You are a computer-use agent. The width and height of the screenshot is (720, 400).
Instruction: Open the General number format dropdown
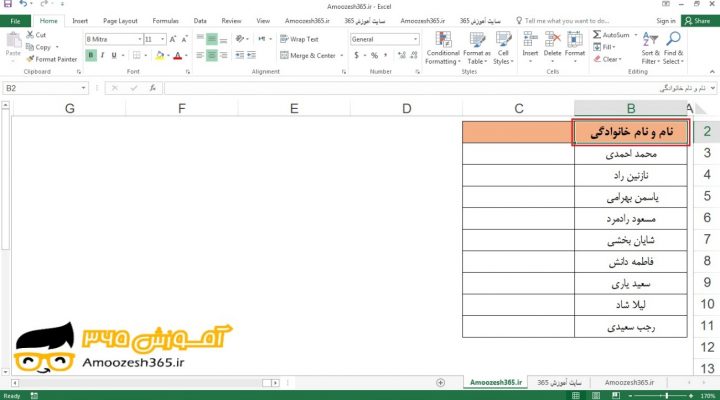point(415,39)
